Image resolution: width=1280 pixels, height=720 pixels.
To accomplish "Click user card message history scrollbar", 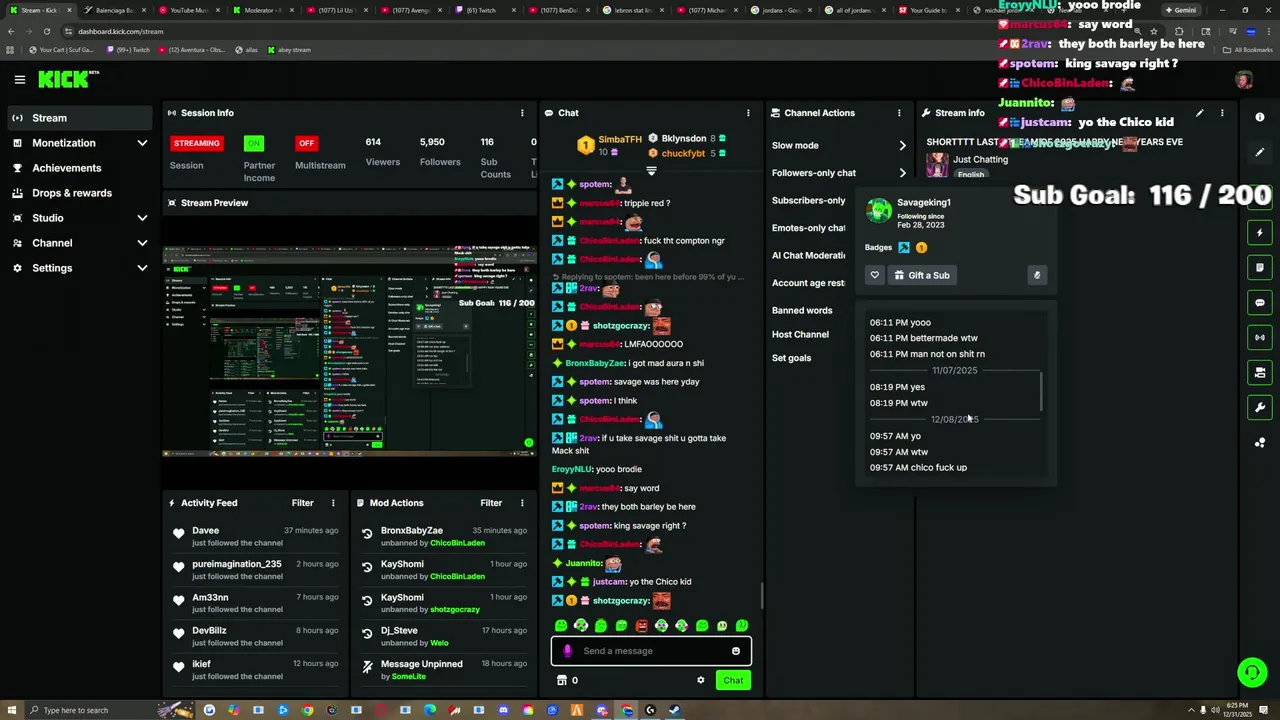I will (1041, 391).
